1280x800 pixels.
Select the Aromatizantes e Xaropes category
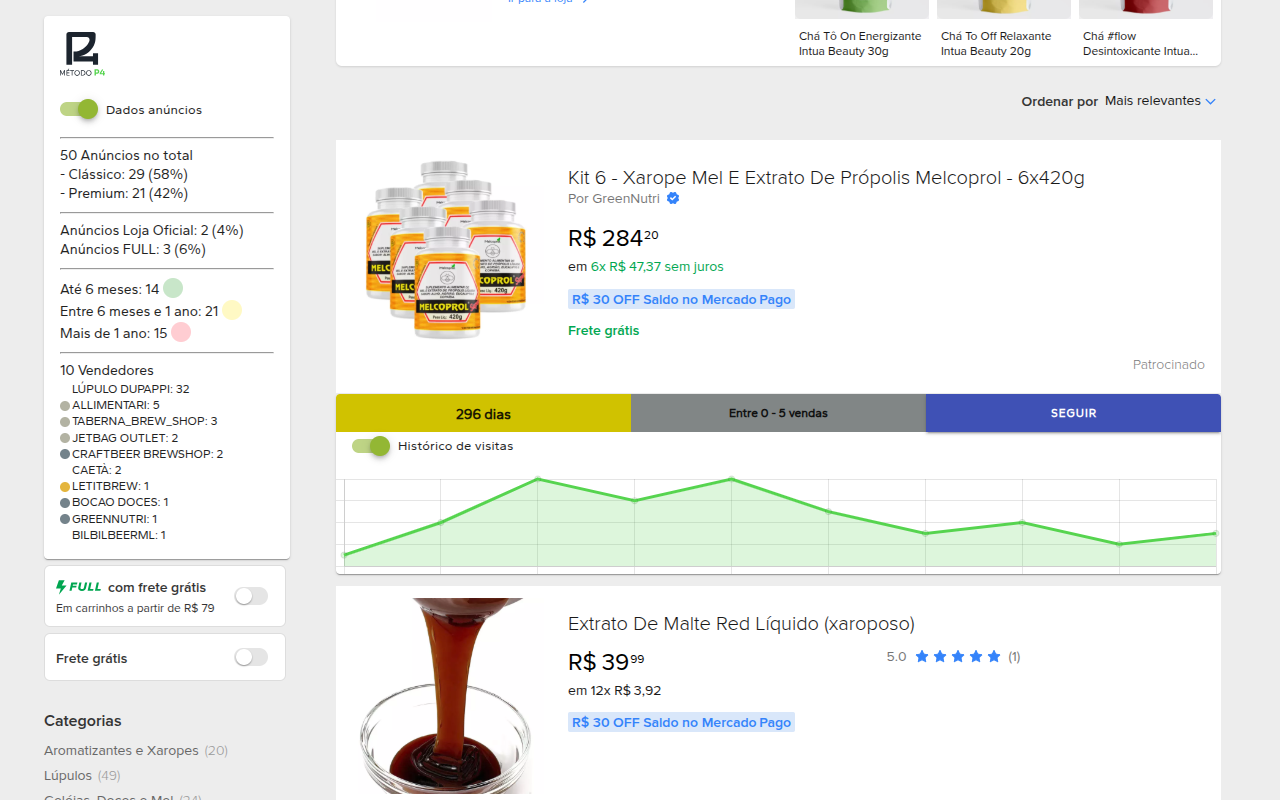tap(121, 750)
